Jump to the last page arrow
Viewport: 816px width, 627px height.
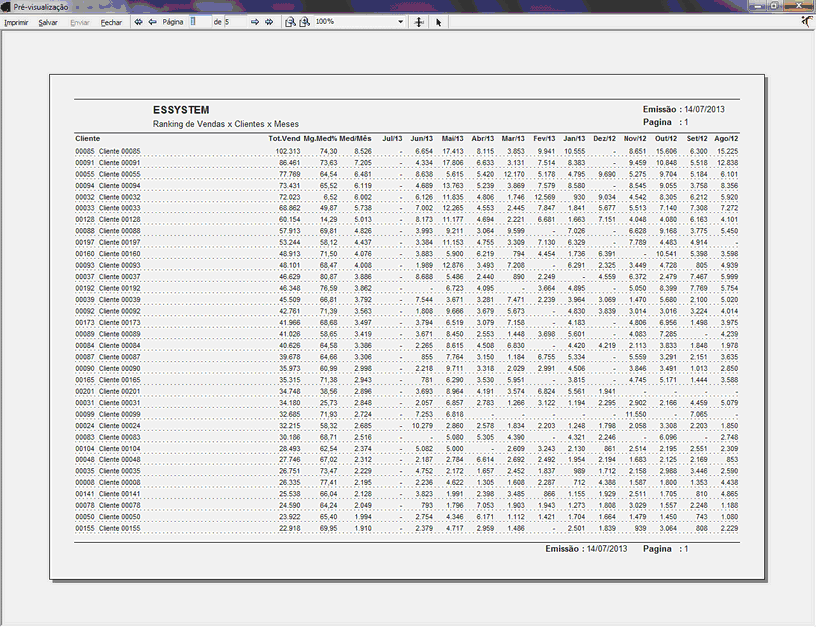269,21
